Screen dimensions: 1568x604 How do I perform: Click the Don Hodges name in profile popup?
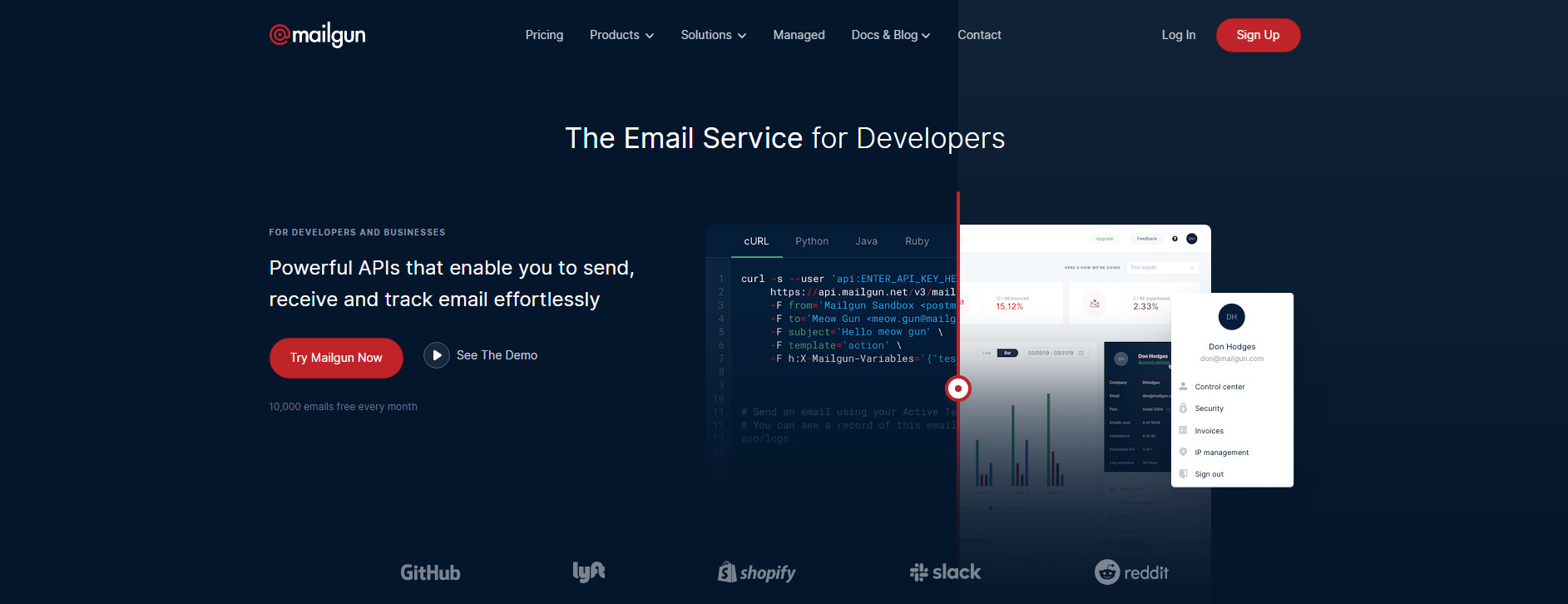(1232, 347)
